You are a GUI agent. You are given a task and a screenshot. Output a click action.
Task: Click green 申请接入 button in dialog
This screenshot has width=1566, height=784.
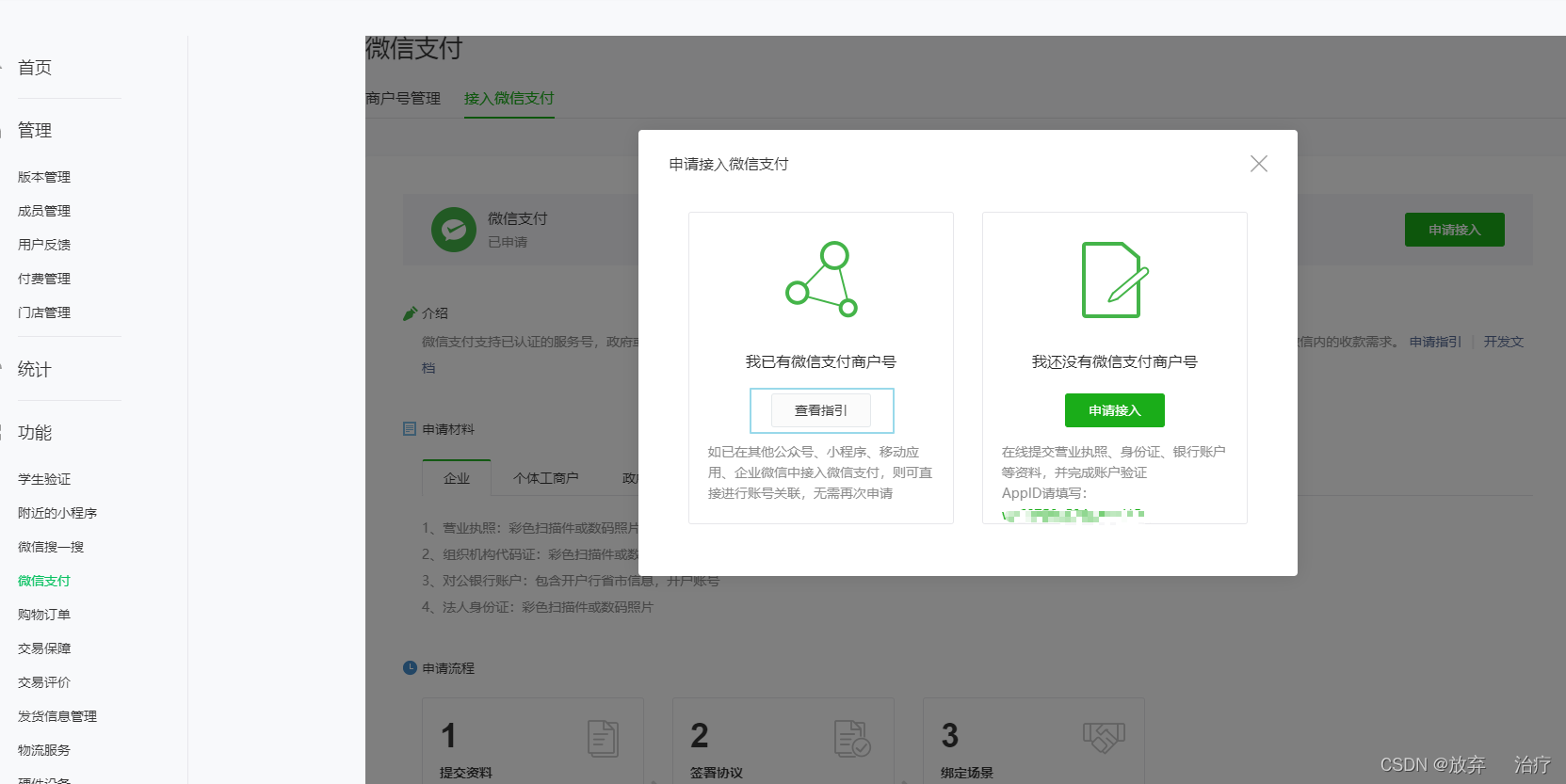[x=1115, y=410]
